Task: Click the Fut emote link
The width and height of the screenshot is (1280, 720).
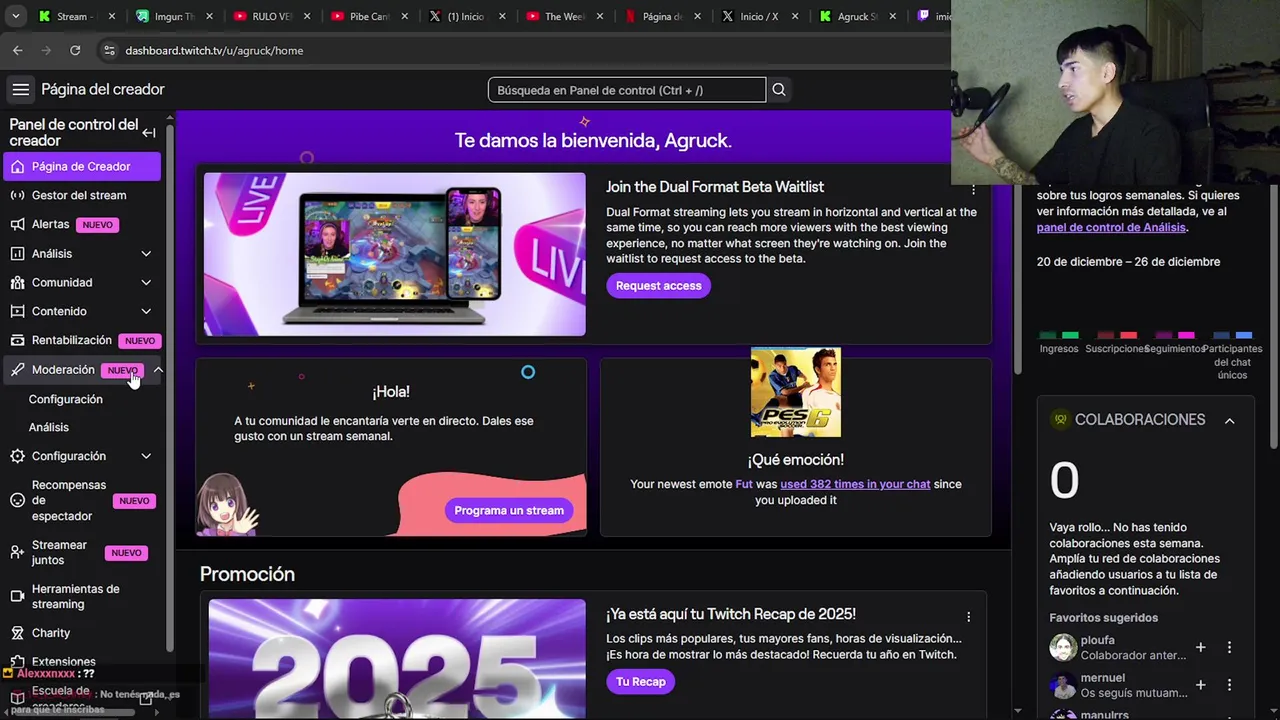Action: (x=744, y=484)
